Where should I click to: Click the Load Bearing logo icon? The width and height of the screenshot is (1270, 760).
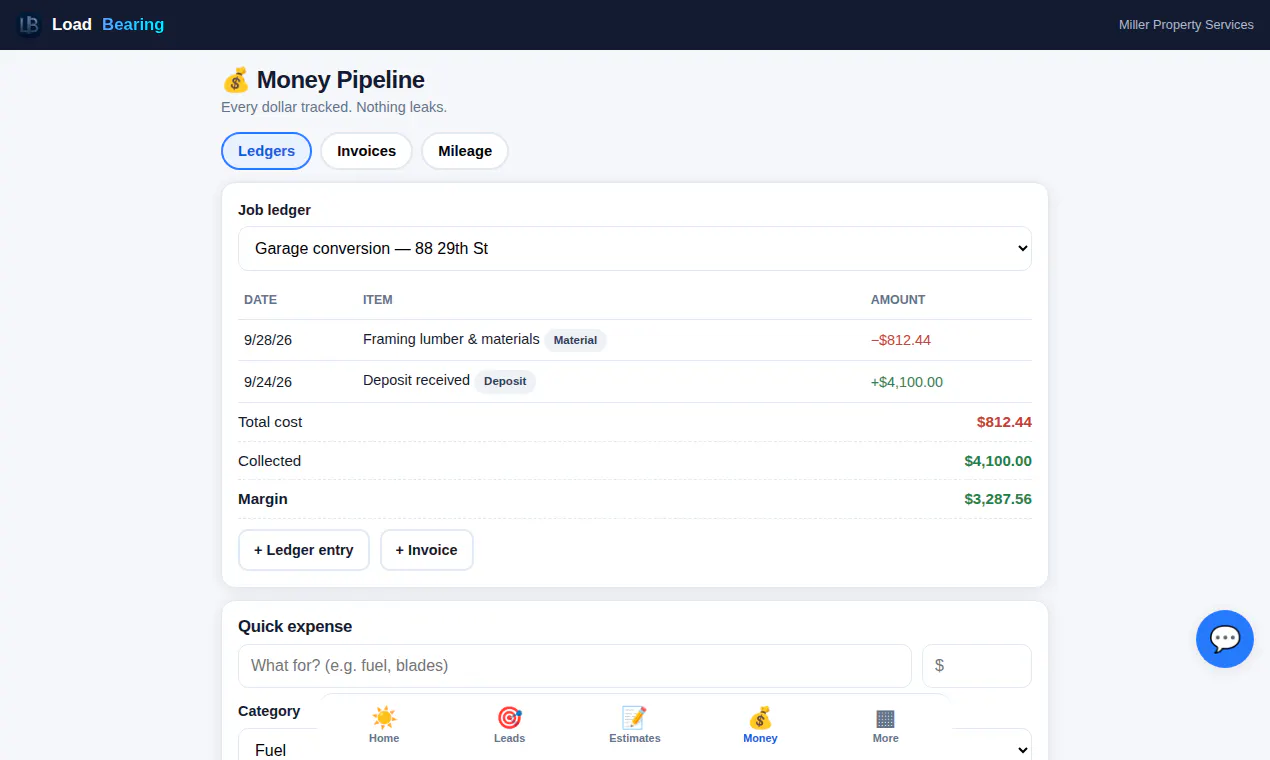(29, 25)
